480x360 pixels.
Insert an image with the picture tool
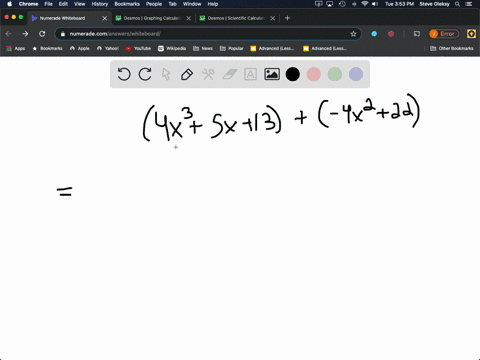point(272,74)
